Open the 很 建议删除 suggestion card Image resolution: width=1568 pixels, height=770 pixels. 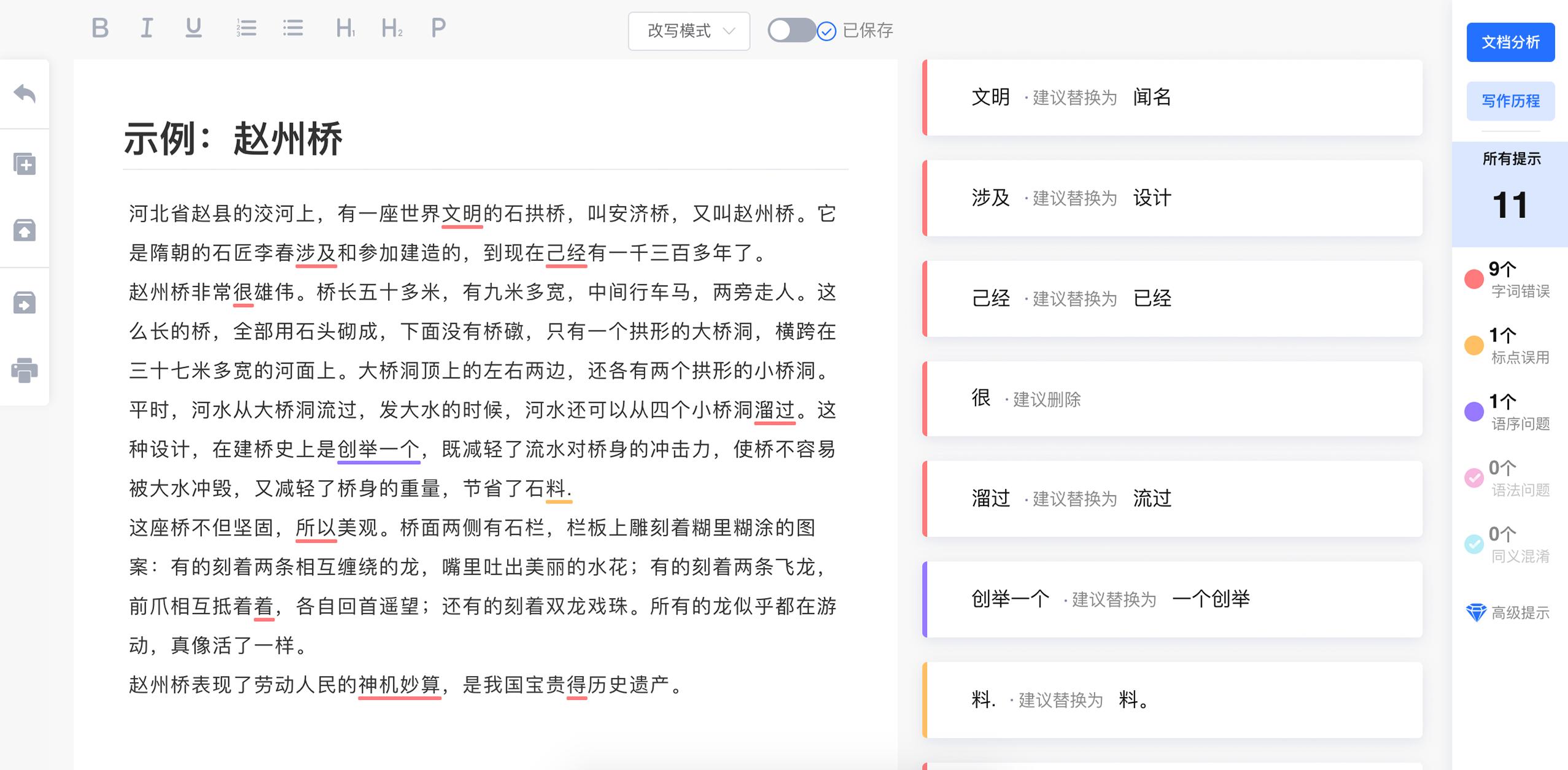pos(1172,399)
